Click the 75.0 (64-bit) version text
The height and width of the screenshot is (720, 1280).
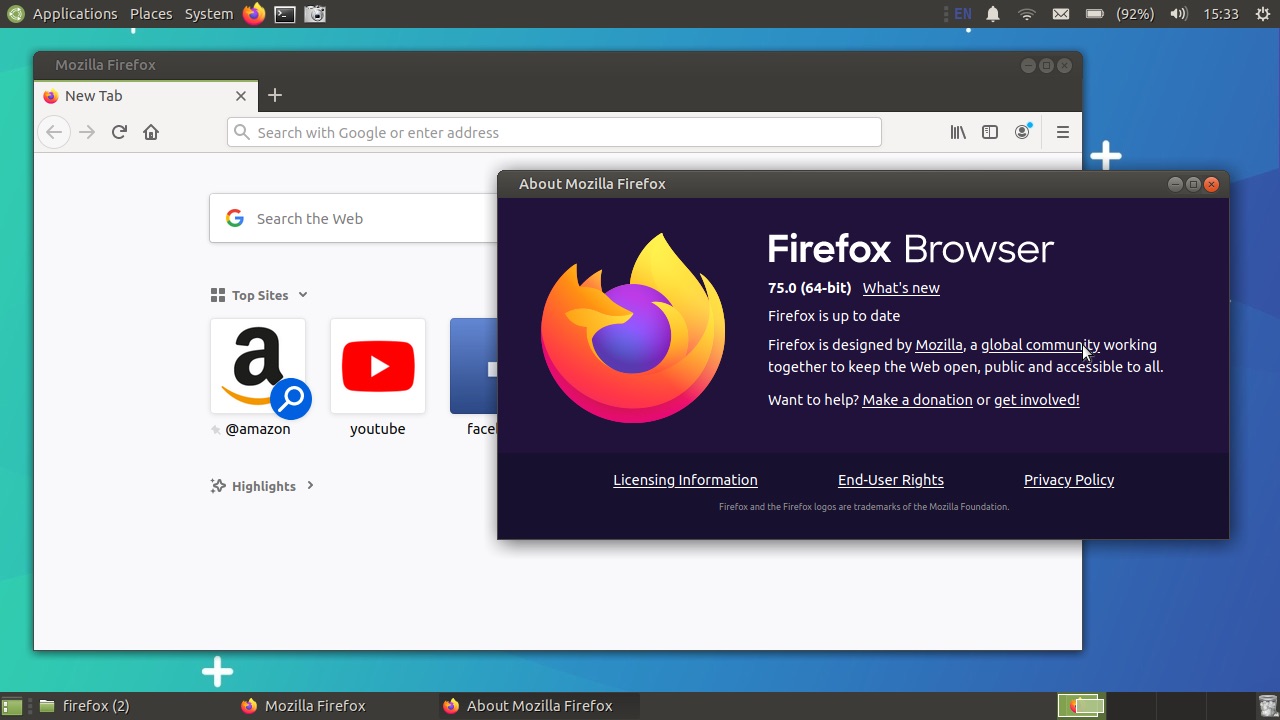tap(809, 288)
